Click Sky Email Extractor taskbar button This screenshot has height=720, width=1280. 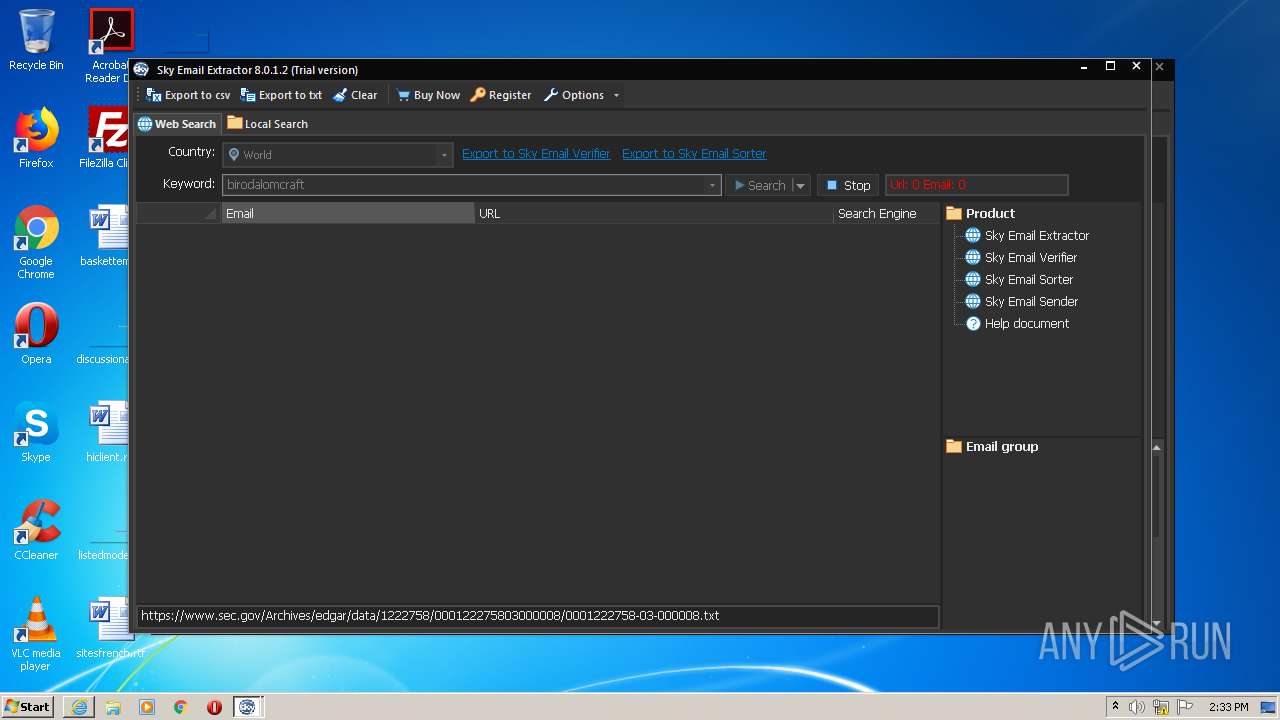pyautogui.click(x=247, y=707)
